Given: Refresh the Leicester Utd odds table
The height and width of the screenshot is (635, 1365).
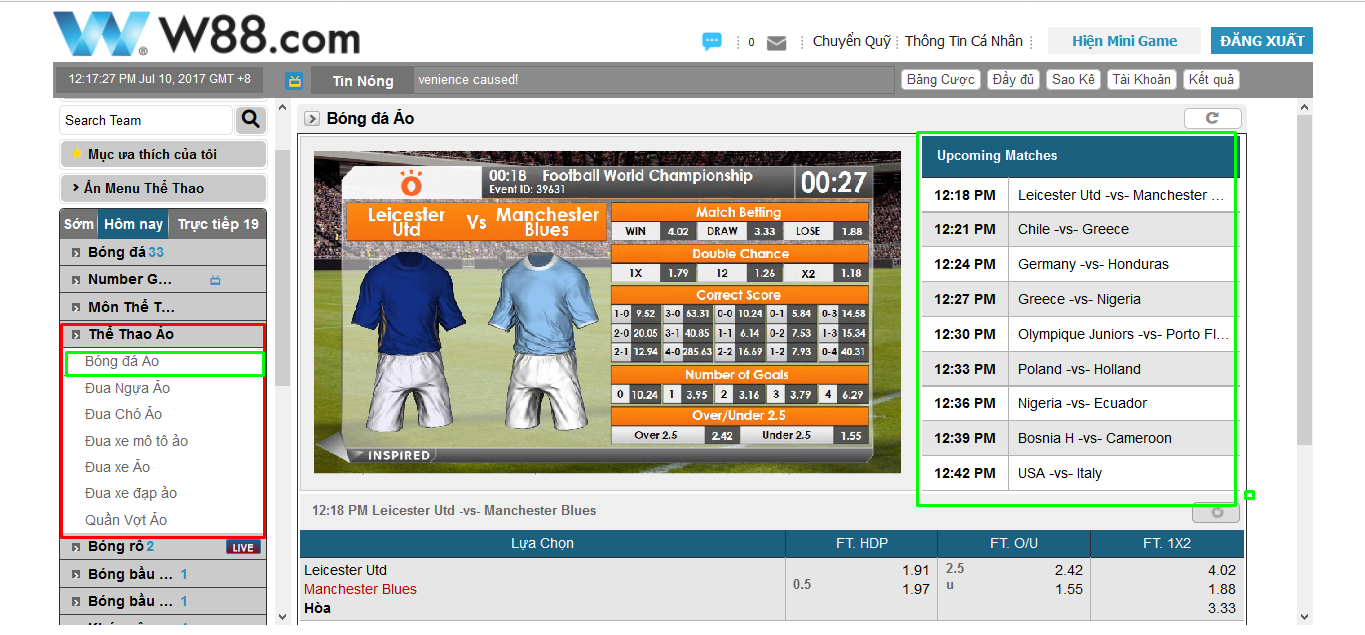Looking at the screenshot, I should tap(1216, 512).
